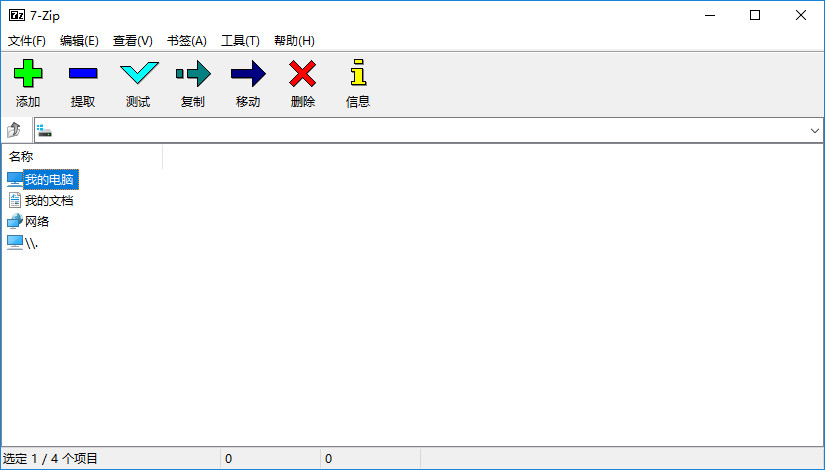The image size is (825, 470).
Task: Click the document icon beside 我的文档
Action: (x=15, y=200)
